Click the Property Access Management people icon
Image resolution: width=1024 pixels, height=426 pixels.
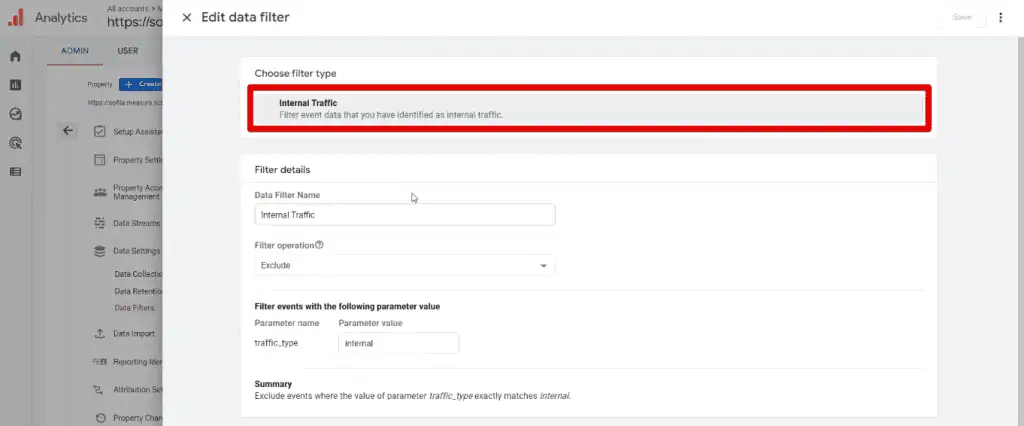tap(100, 192)
